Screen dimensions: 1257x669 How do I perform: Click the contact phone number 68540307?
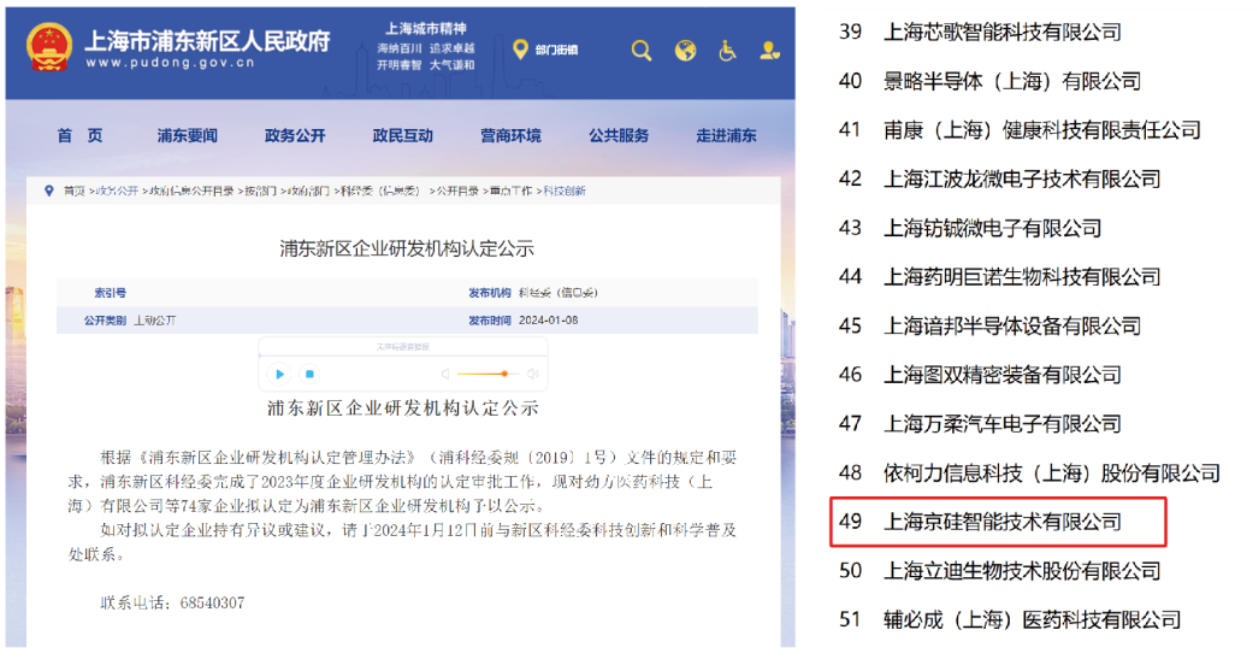(213, 603)
